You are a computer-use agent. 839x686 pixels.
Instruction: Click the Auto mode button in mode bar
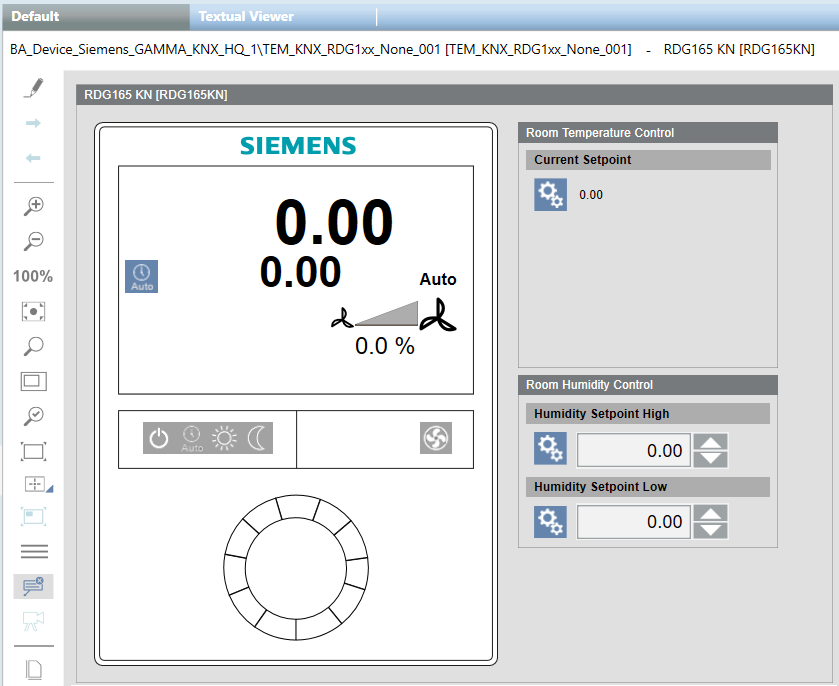click(192, 438)
